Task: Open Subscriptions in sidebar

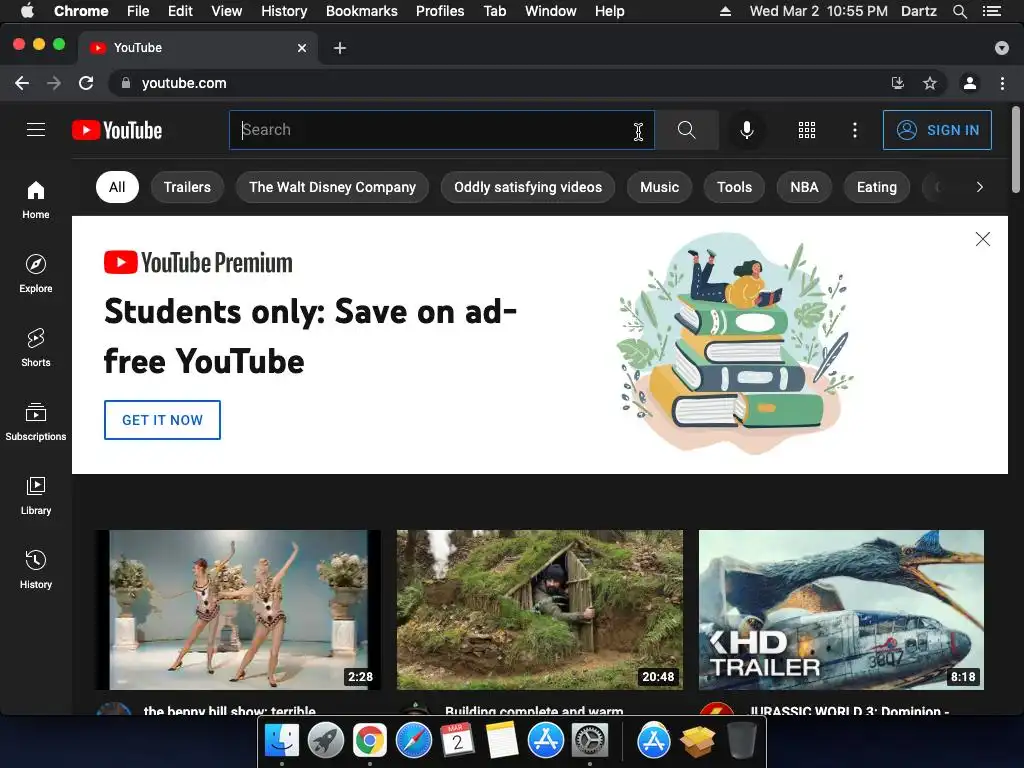Action: pos(36,421)
